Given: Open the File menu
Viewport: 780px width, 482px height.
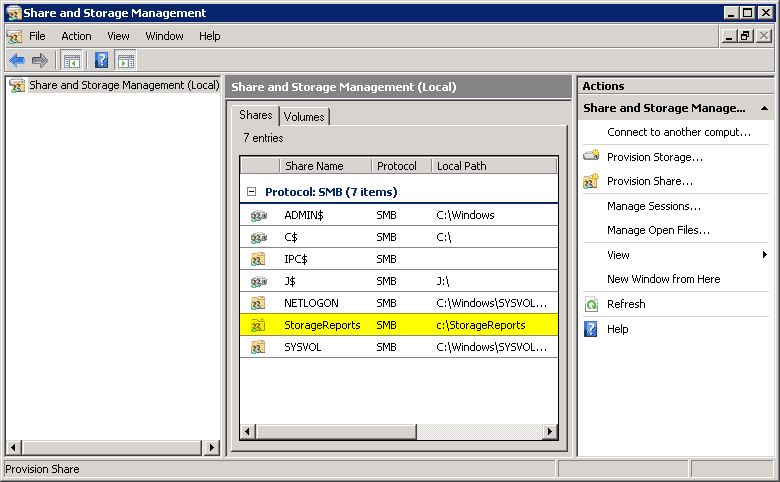Looking at the screenshot, I should [37, 36].
